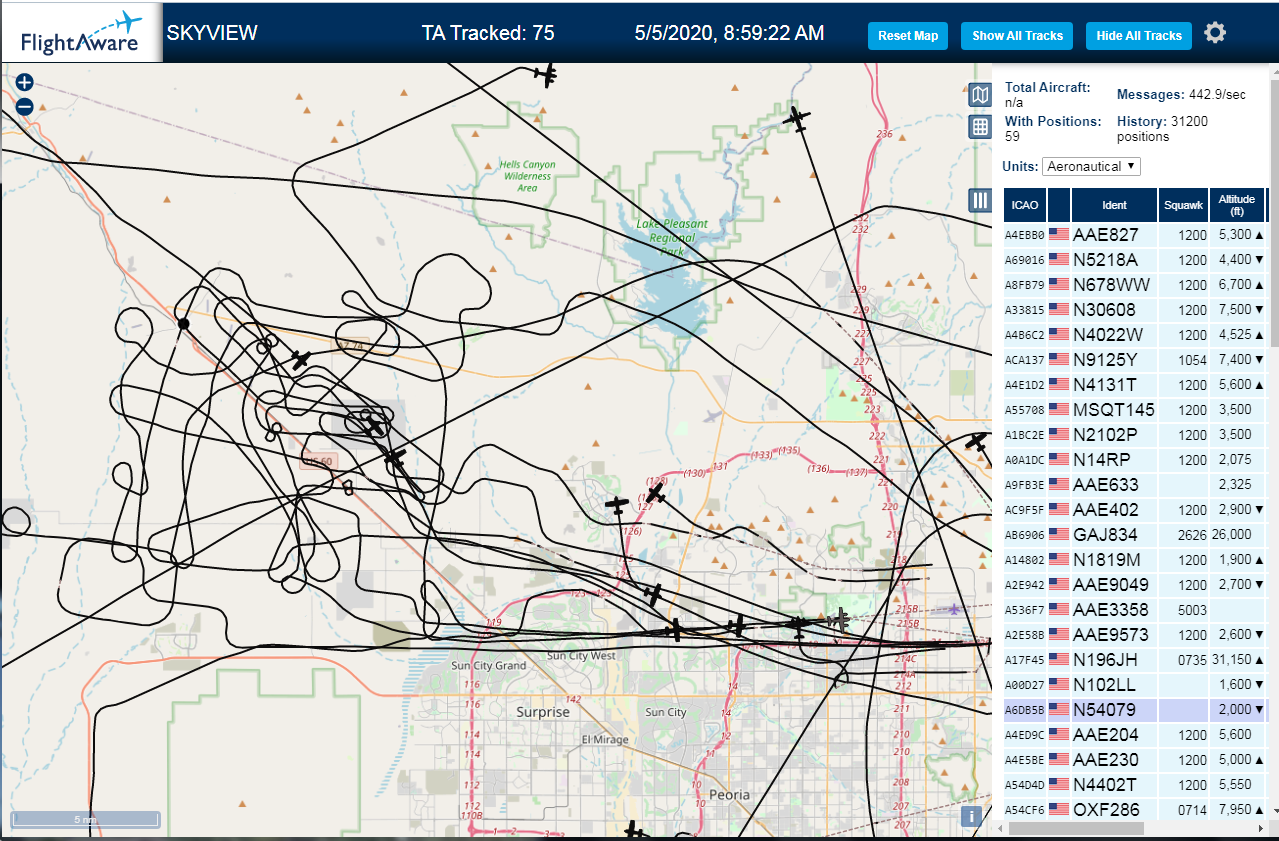Click squawk code 5003

pyautogui.click(x=1192, y=610)
